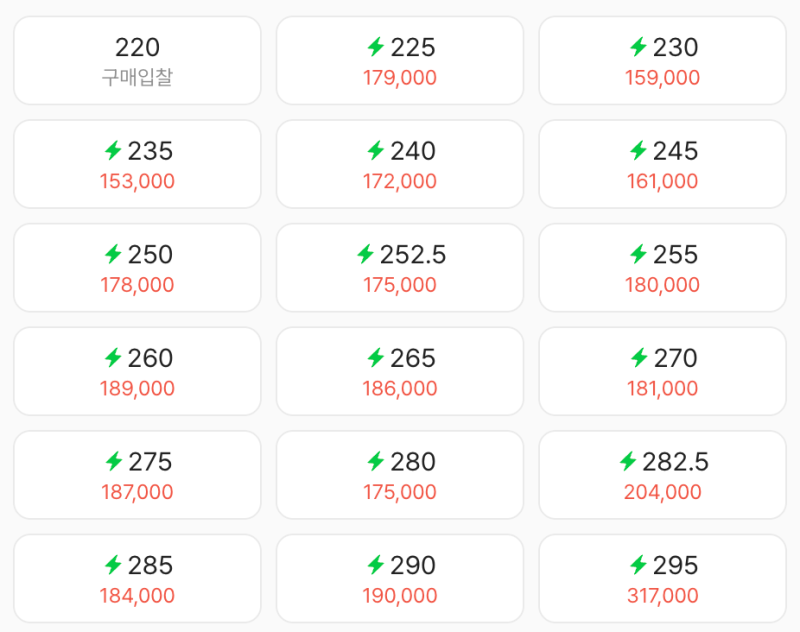The image size is (800, 632).
Task: Tap the bolt icon next to 260
Action: (113, 358)
